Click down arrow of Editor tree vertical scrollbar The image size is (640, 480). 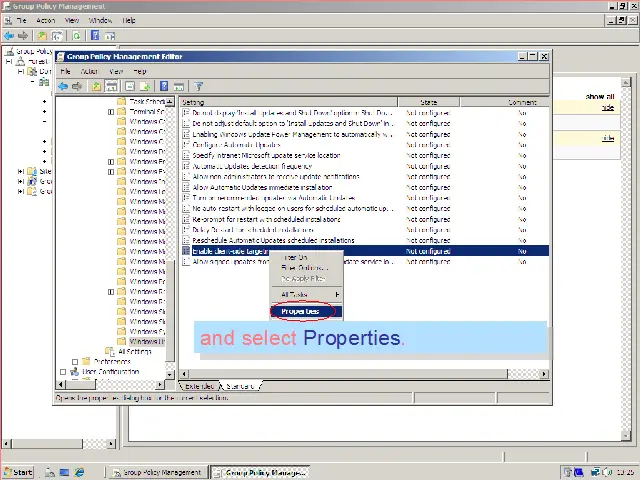tap(170, 374)
